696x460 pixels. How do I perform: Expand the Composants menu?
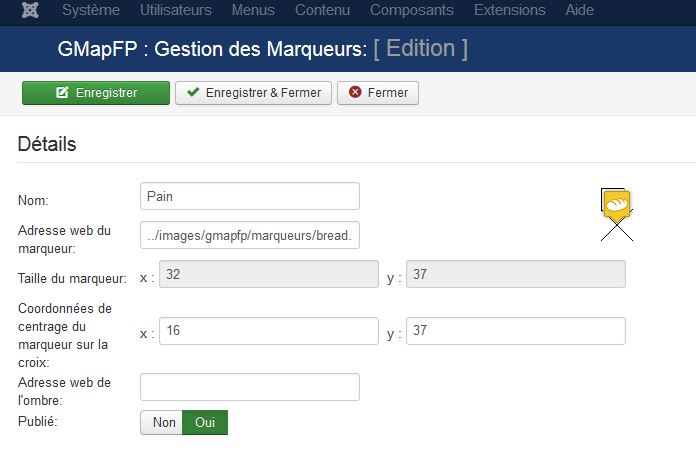[x=412, y=10]
